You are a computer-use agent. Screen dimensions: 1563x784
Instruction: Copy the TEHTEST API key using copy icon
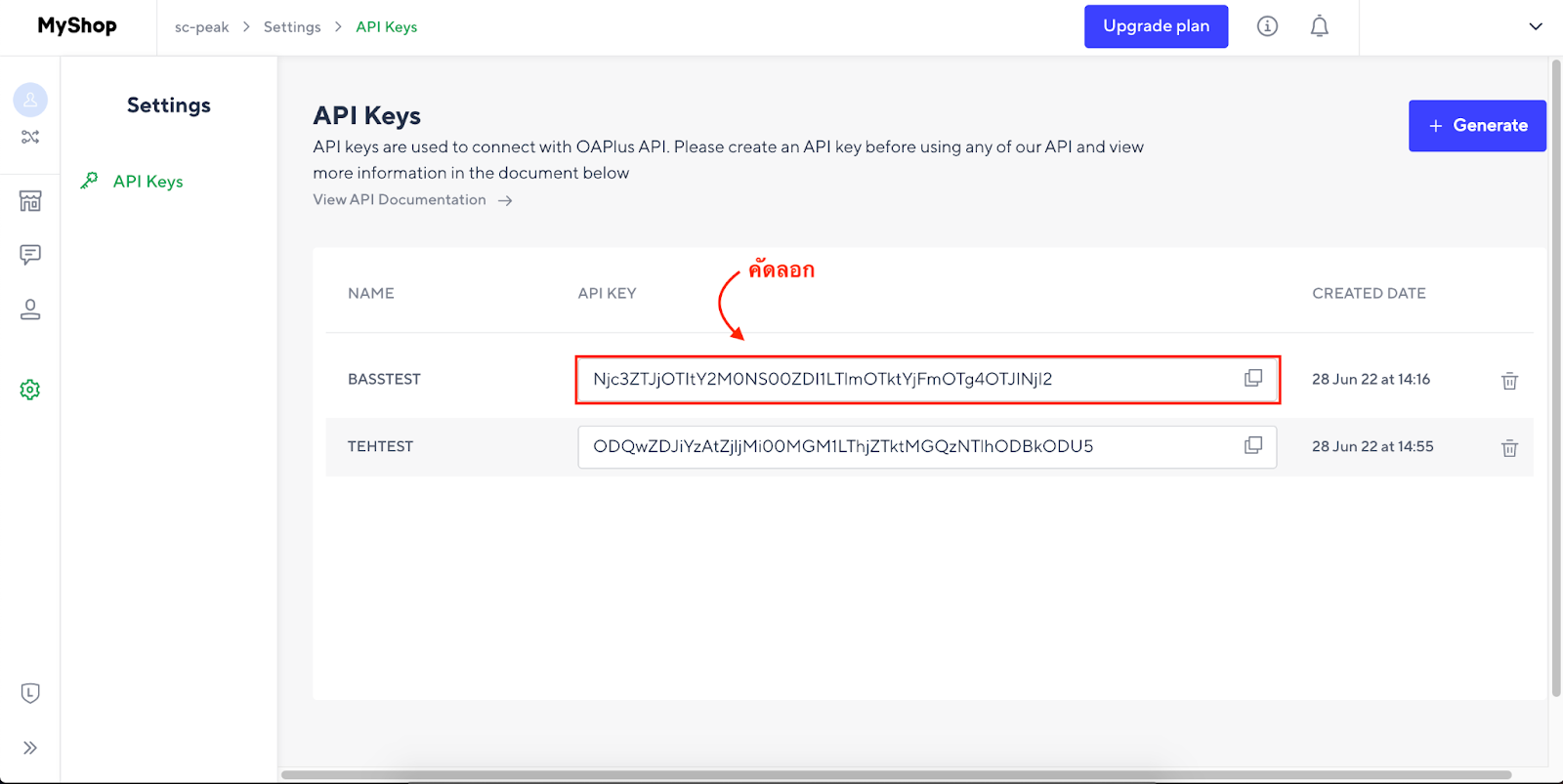[x=1252, y=445]
